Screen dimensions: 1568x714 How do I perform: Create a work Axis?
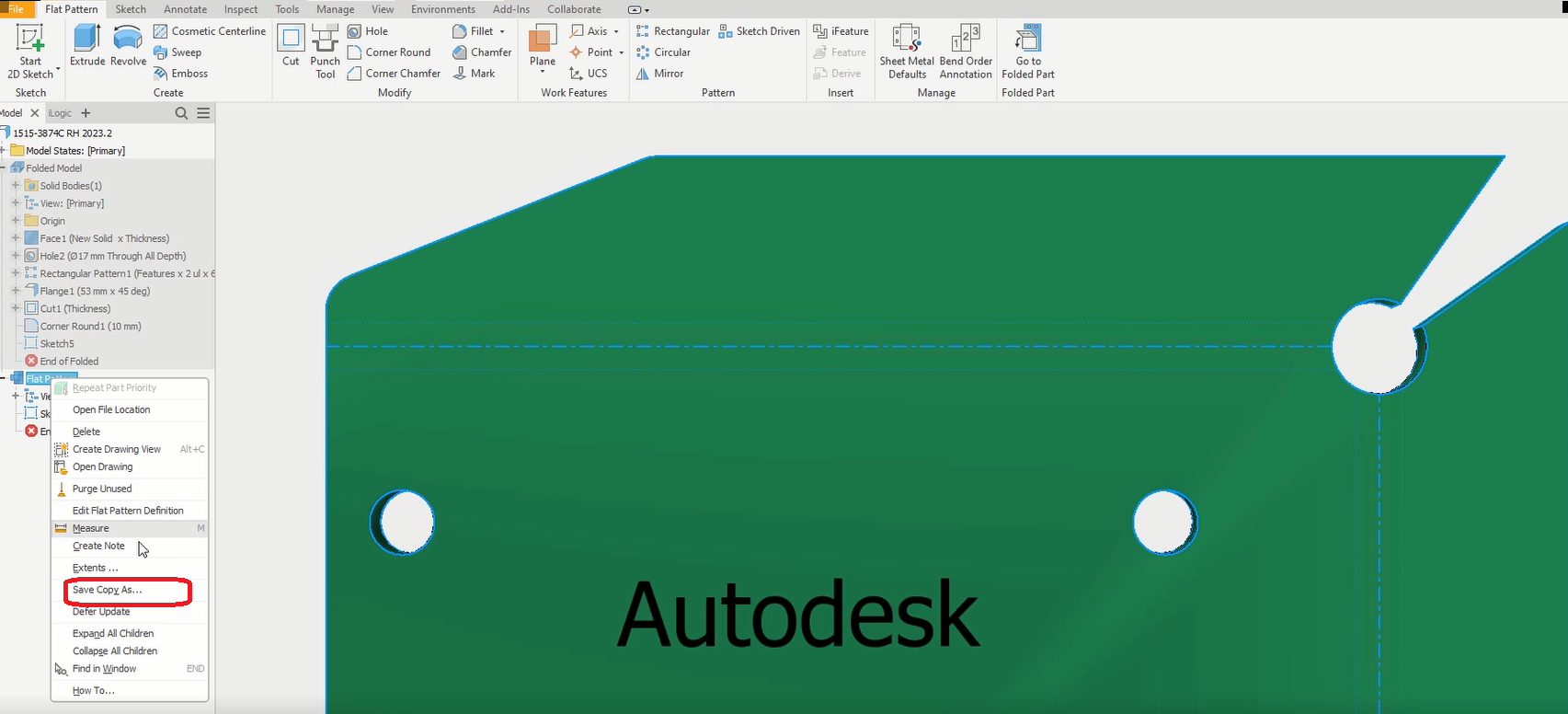click(589, 31)
